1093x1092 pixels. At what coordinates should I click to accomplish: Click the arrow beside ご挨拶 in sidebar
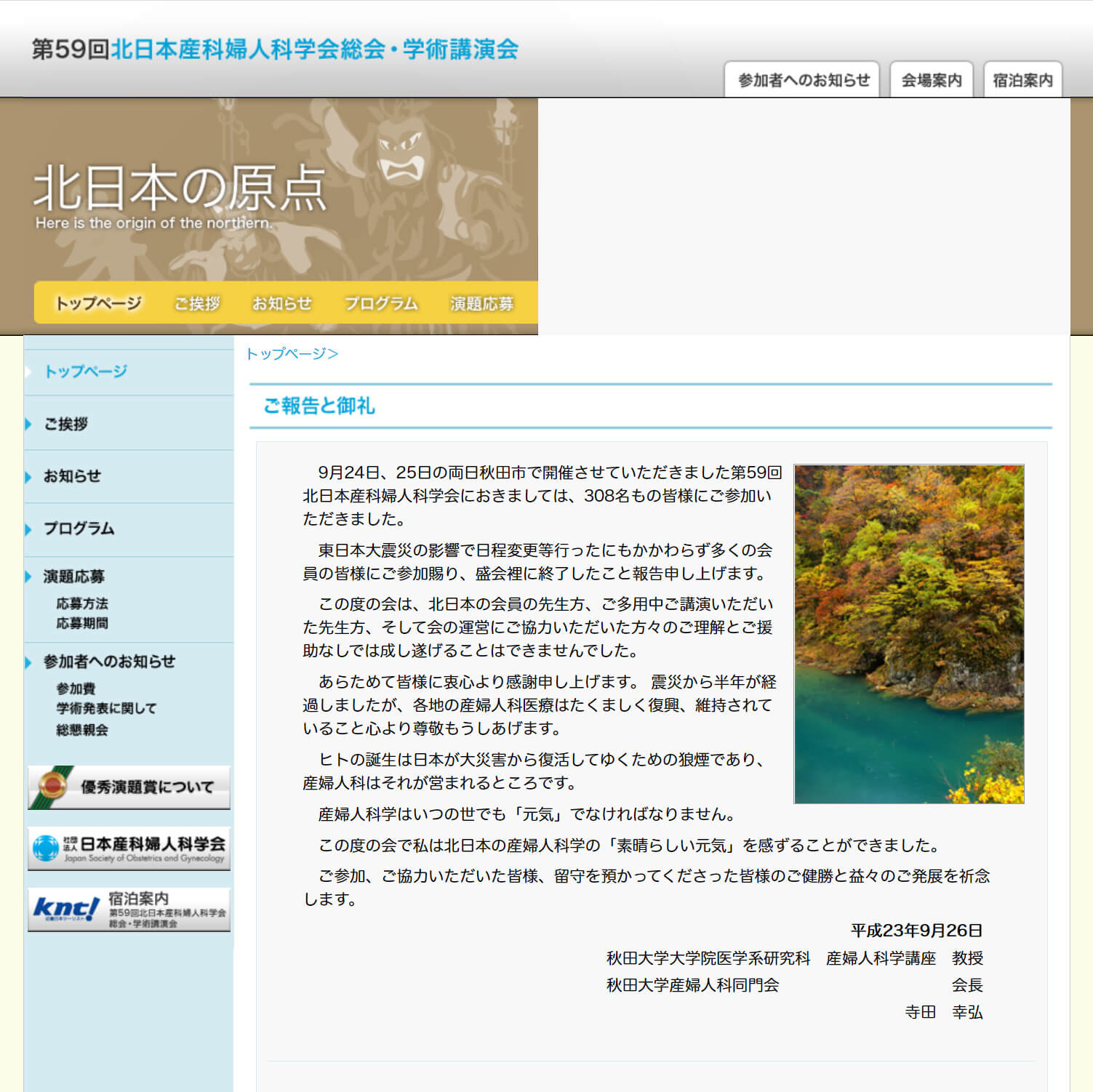click(x=28, y=424)
